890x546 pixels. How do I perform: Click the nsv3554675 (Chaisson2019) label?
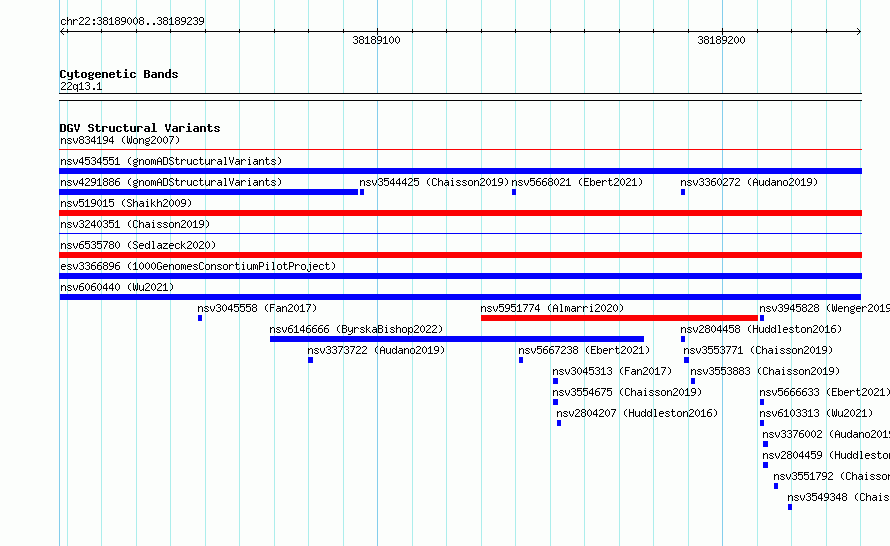coord(627,392)
